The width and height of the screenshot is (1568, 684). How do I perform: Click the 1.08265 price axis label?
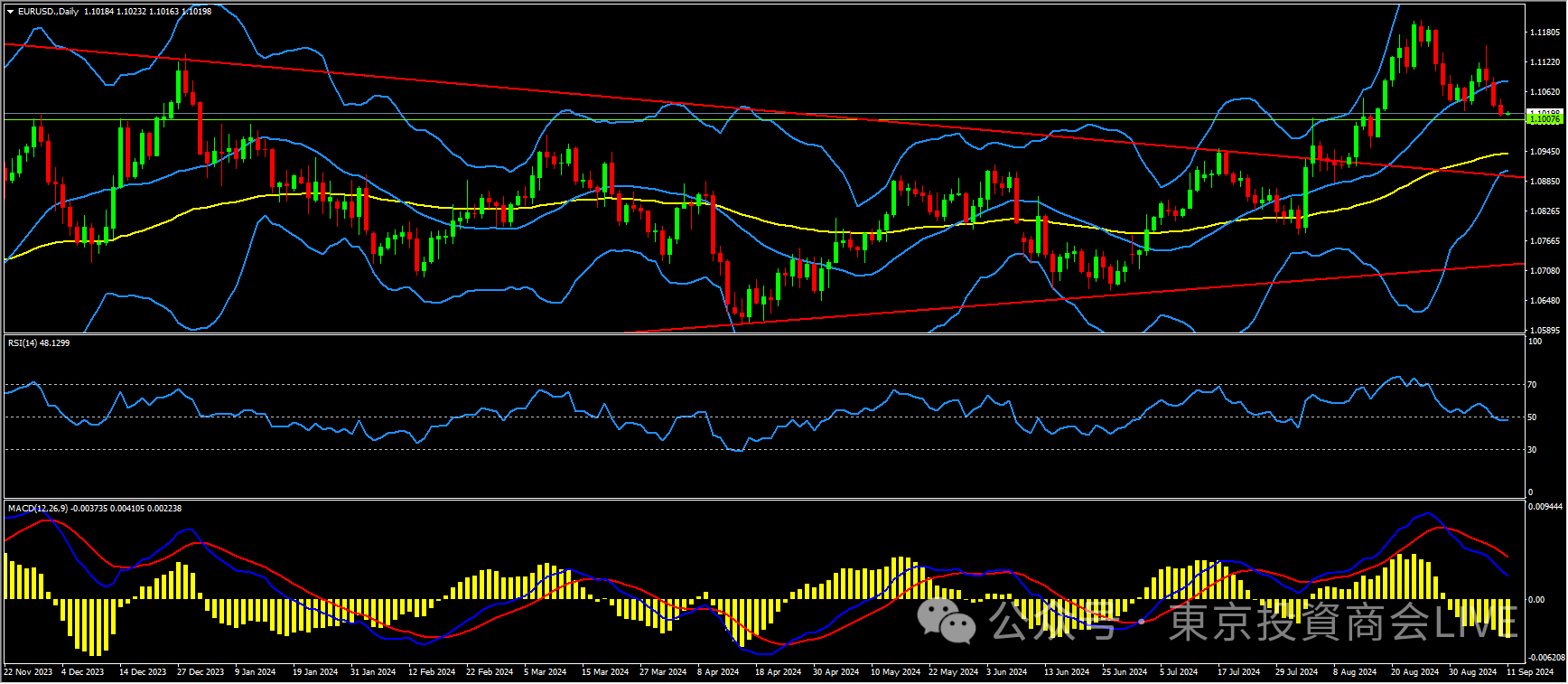(x=1545, y=211)
